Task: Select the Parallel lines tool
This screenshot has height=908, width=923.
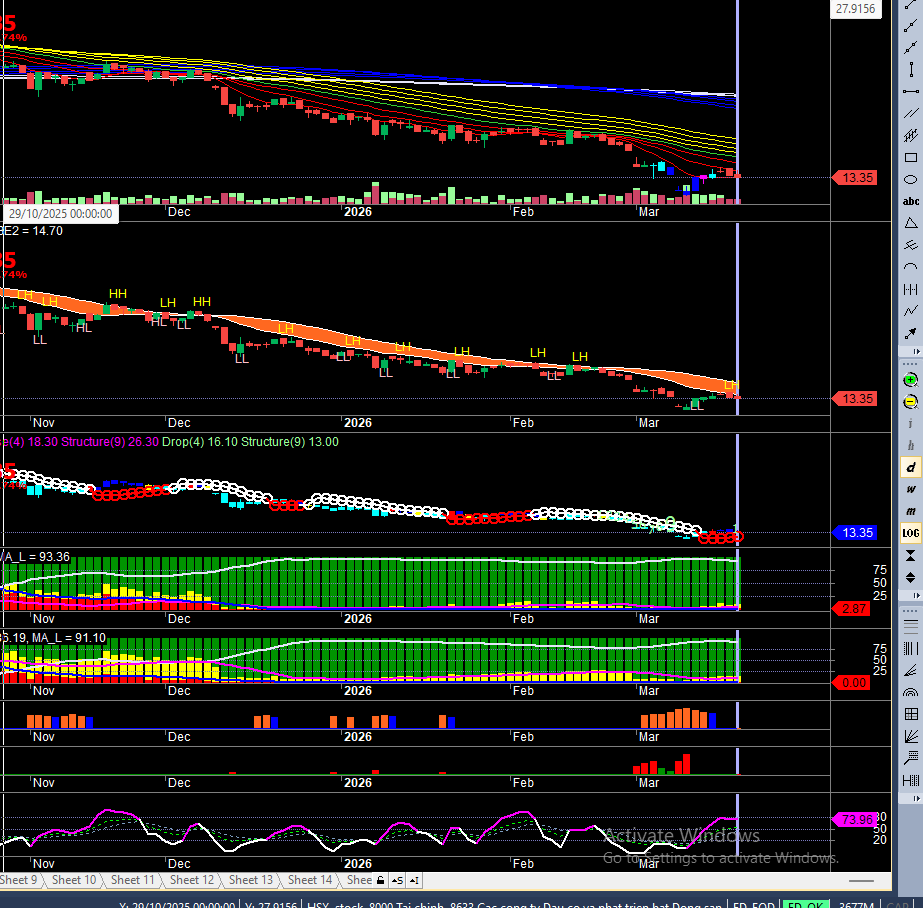Action: tap(911, 113)
